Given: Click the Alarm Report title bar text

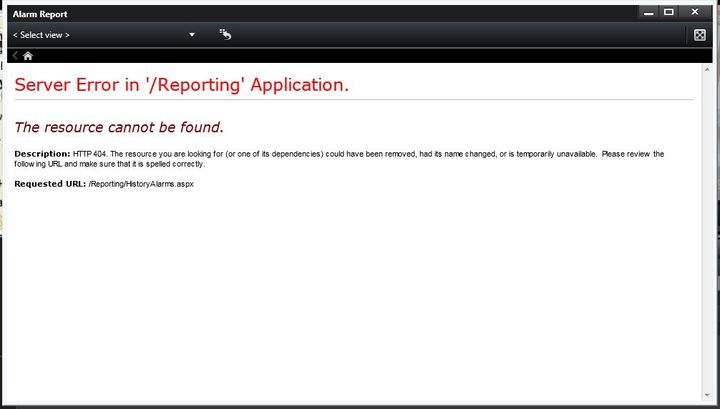Looking at the screenshot, I should 41,14.
